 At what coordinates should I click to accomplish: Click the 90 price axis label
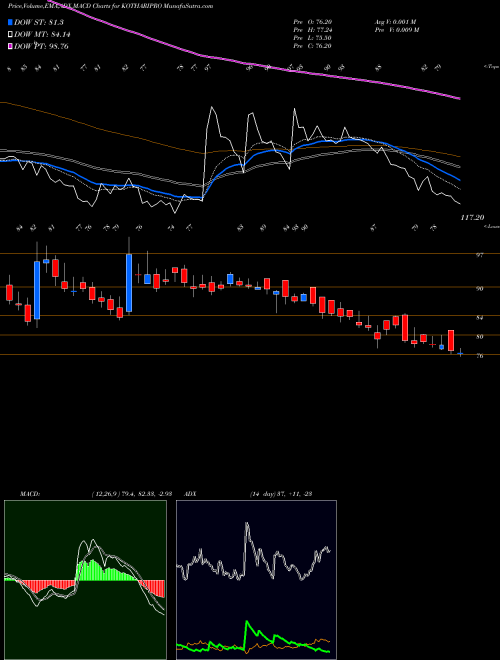click(x=481, y=289)
